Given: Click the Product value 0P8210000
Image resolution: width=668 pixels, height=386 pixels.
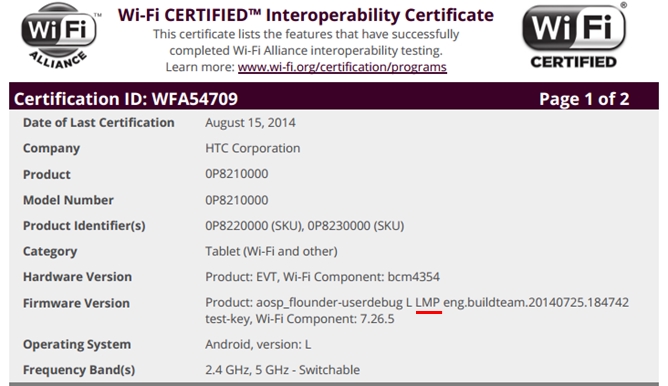Looking at the screenshot, I should pyautogui.click(x=237, y=174).
